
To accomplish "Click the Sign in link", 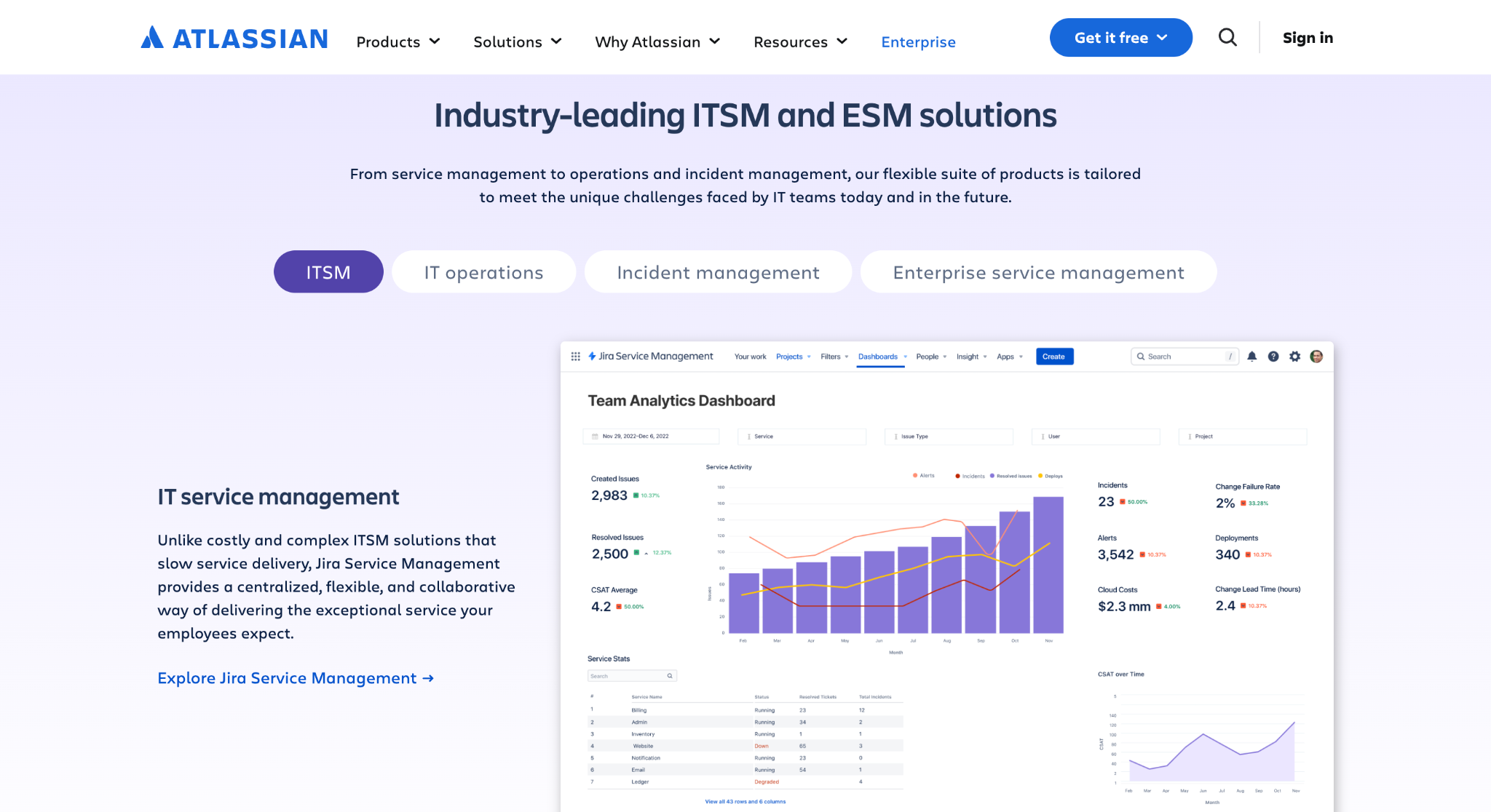I will coord(1308,38).
